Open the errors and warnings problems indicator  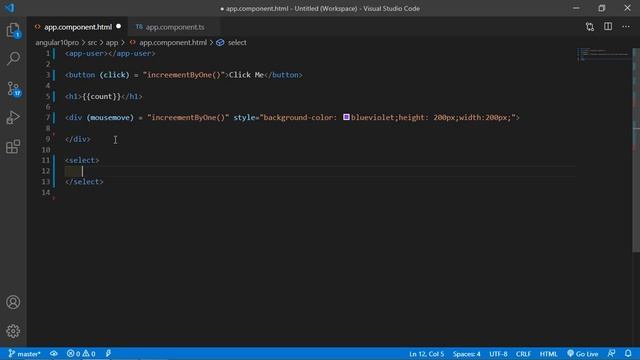(x=81, y=354)
